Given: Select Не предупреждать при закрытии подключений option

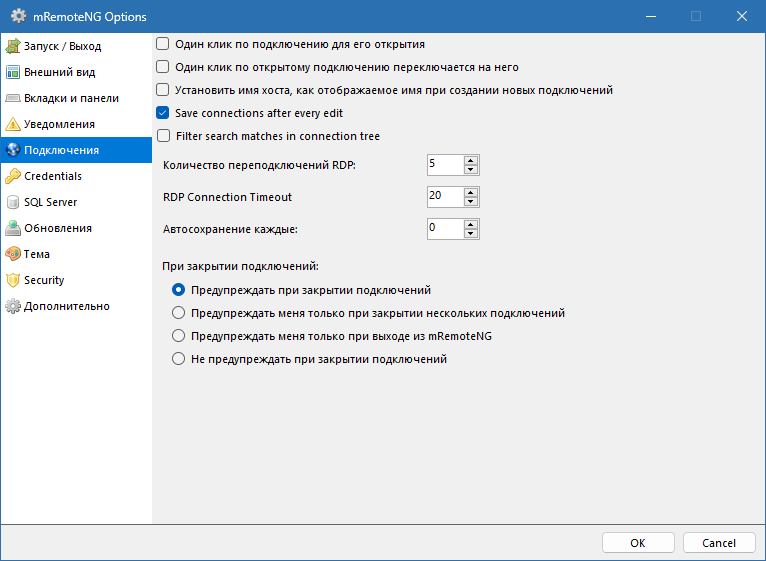Looking at the screenshot, I should coord(179,359).
